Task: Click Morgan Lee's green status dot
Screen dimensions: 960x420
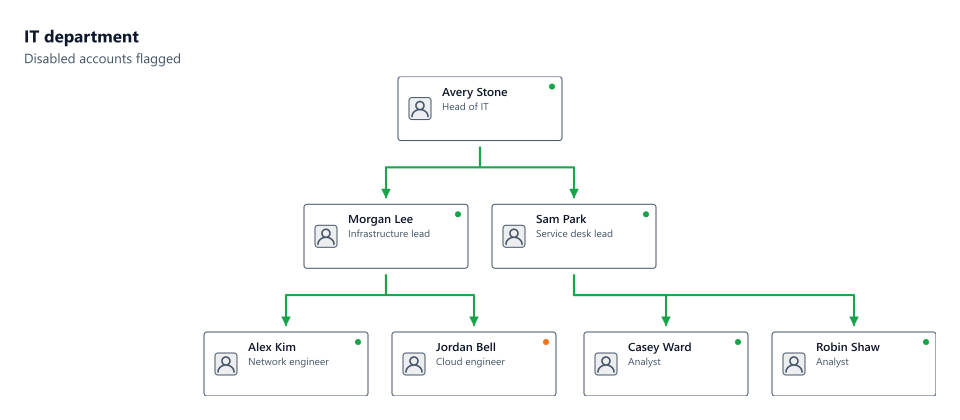Action: coord(458,214)
